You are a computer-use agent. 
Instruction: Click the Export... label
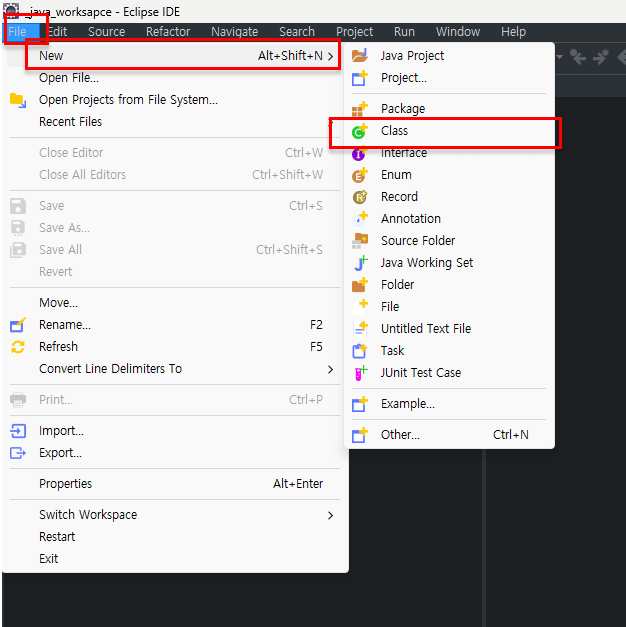pos(60,453)
